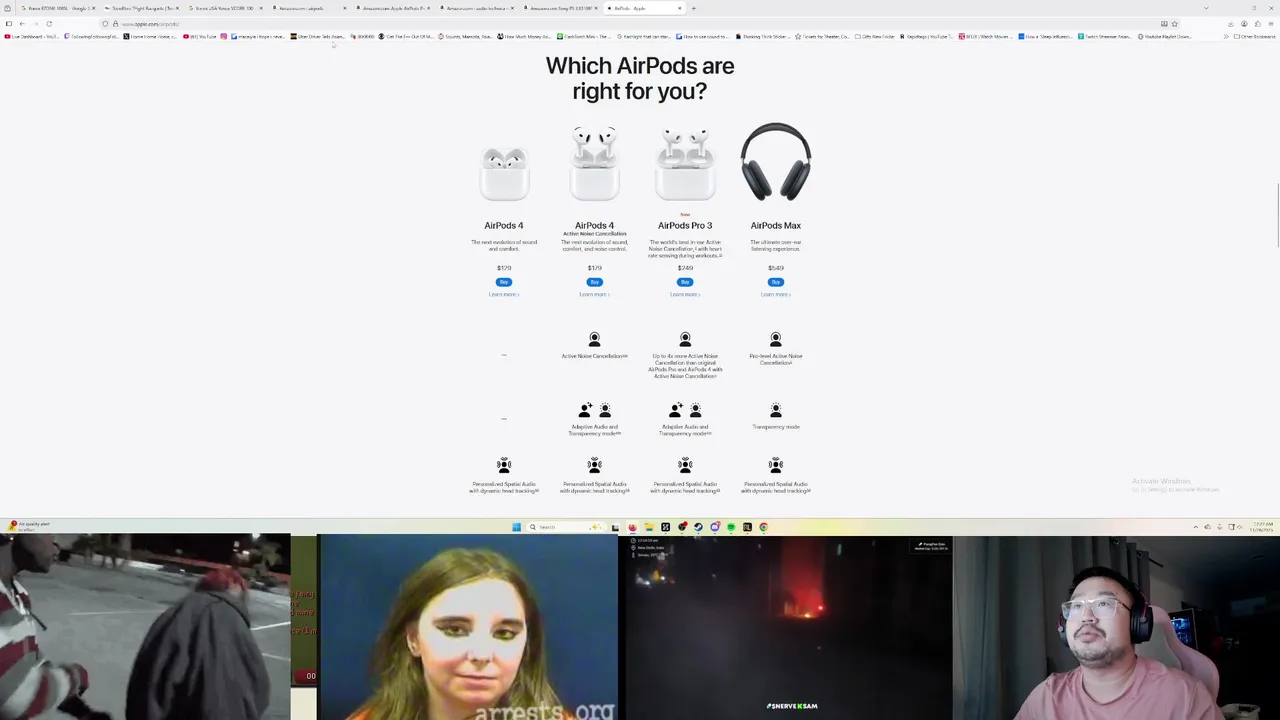
Task: Click the $249 price text
Action: tap(685, 268)
